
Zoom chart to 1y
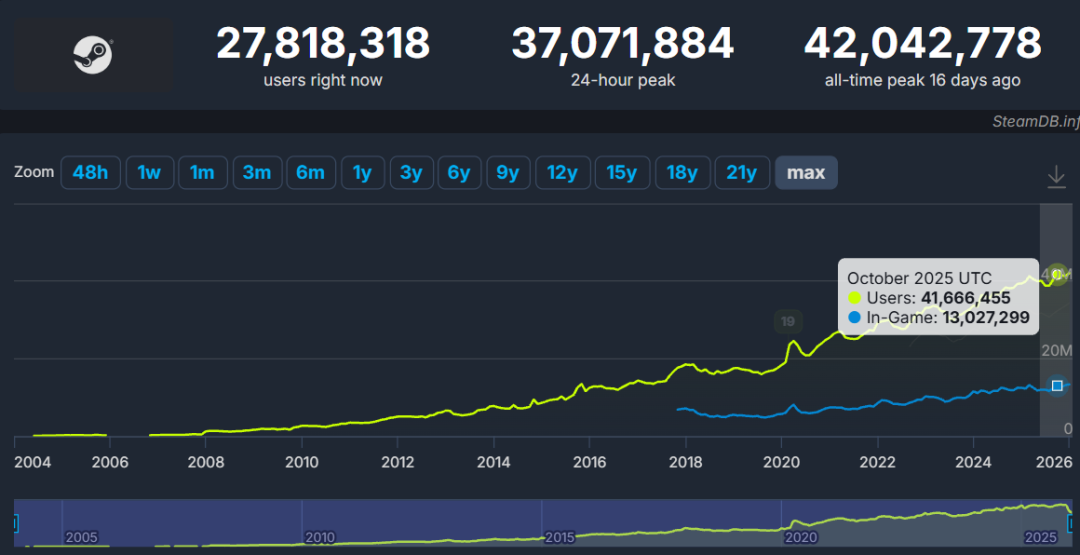coord(362,172)
